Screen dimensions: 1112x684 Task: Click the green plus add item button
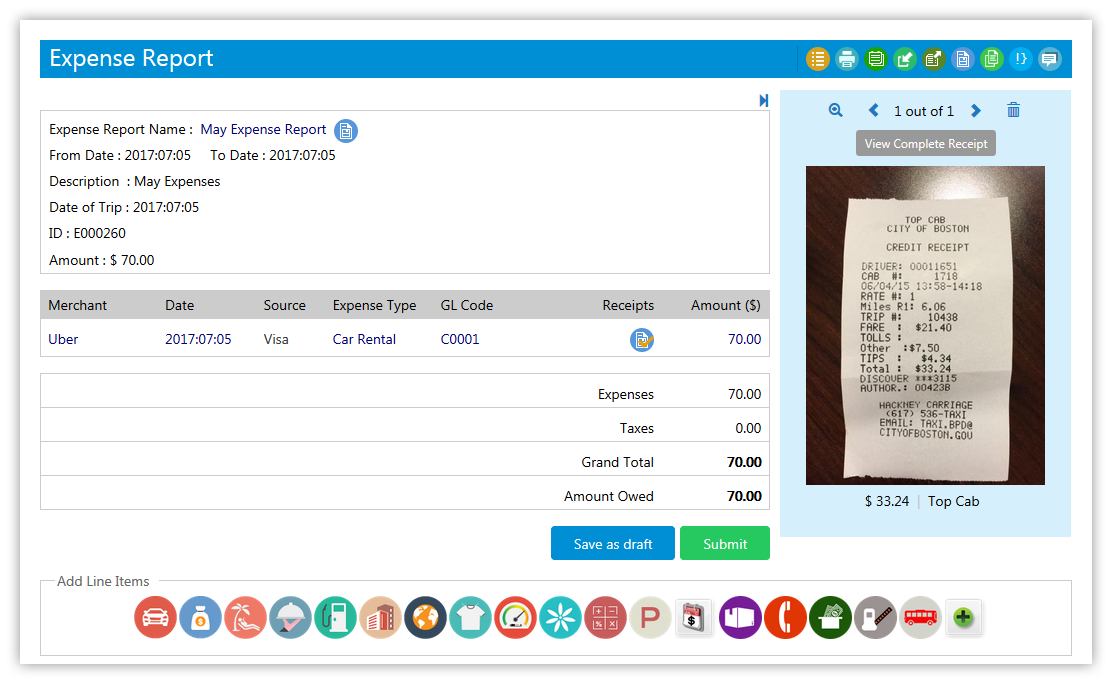[x=963, y=617]
